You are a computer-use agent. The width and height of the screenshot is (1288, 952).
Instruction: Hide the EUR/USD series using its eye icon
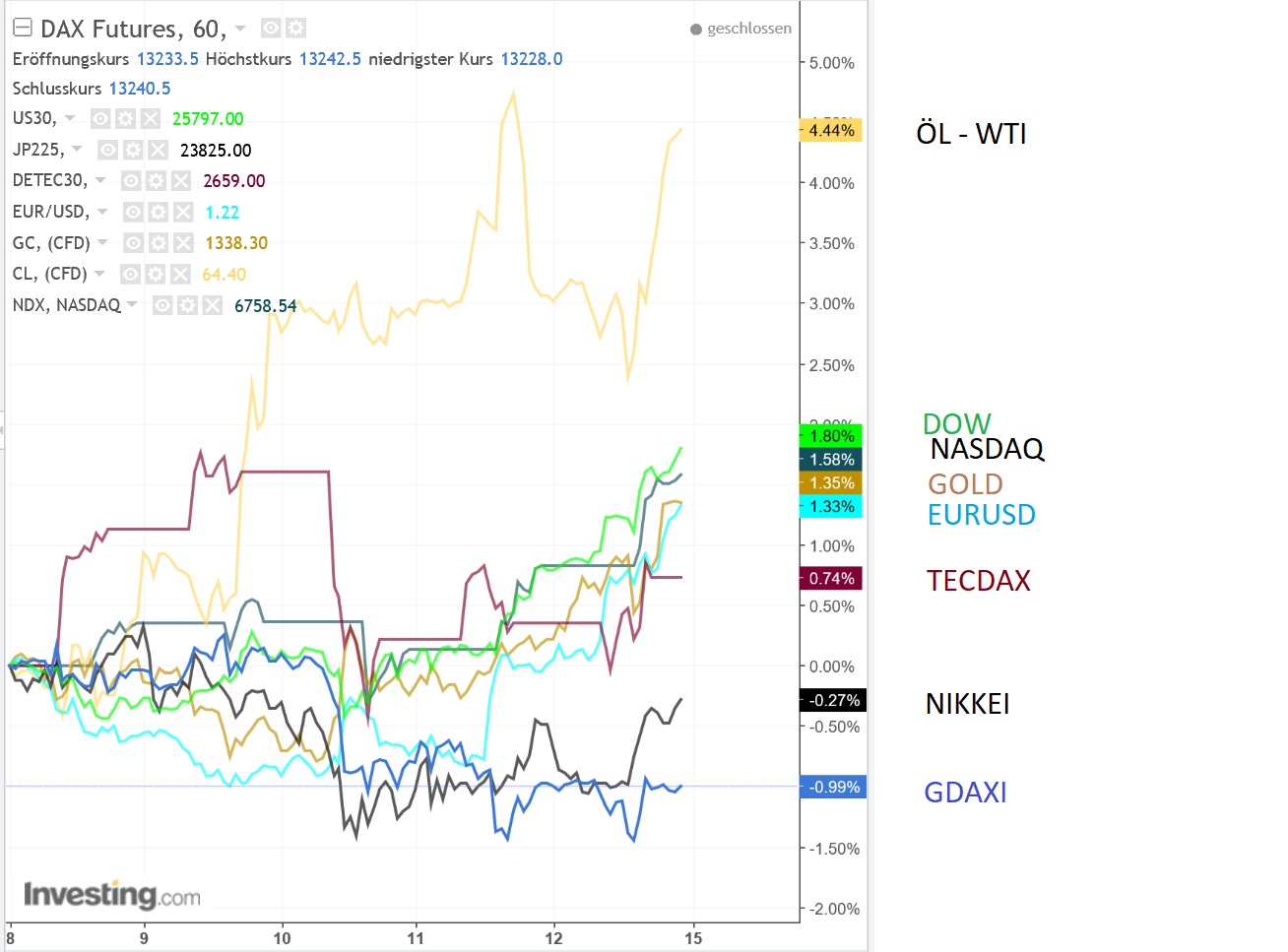click(132, 211)
